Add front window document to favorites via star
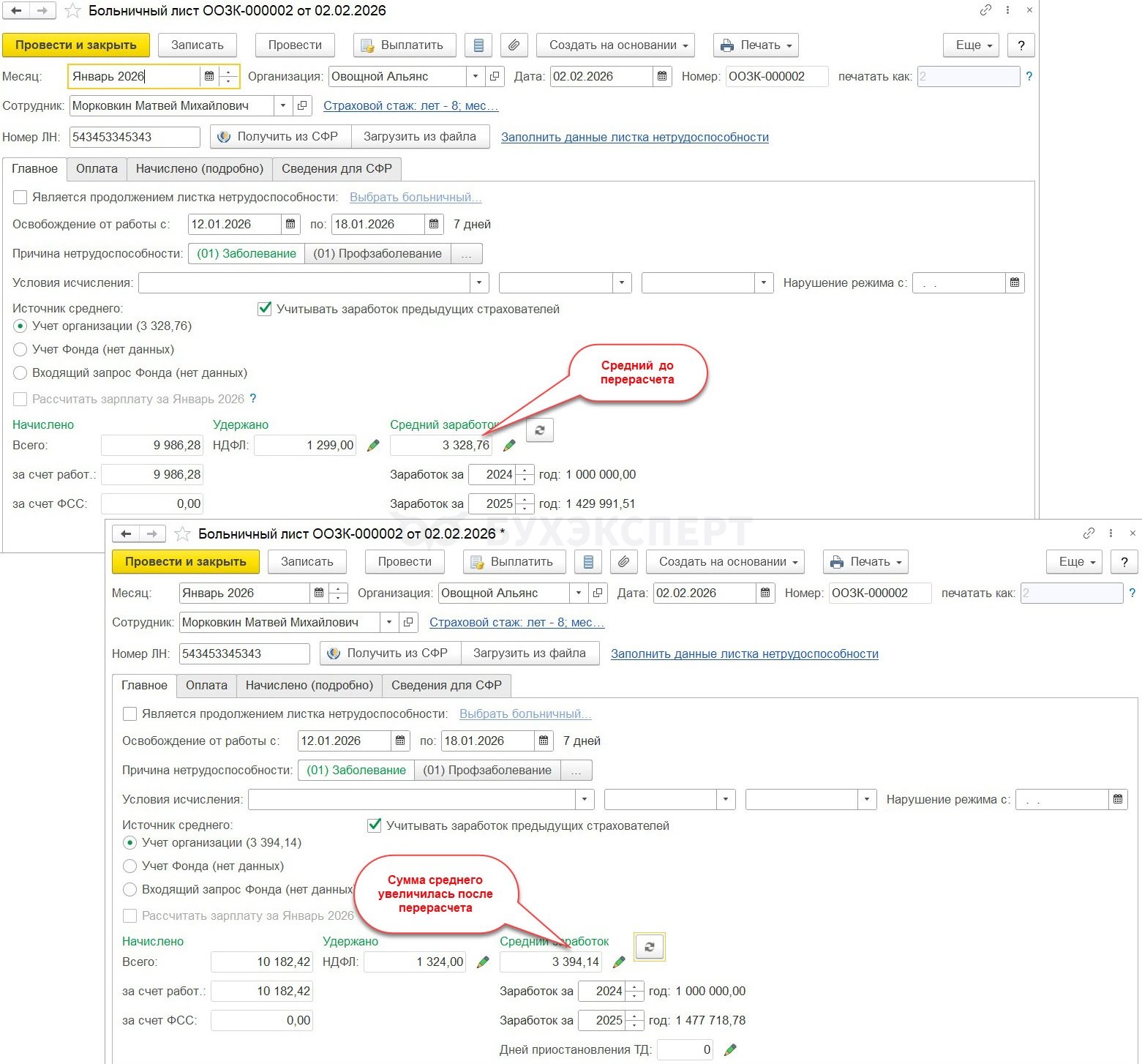The image size is (1142, 1064). (x=182, y=534)
